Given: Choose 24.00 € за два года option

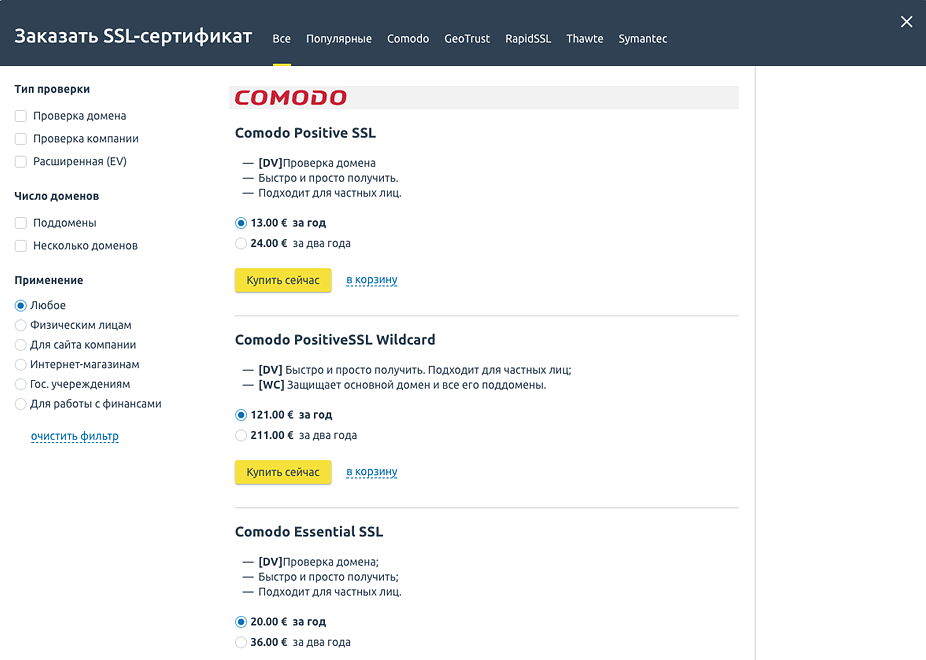Looking at the screenshot, I should click(x=240, y=243).
